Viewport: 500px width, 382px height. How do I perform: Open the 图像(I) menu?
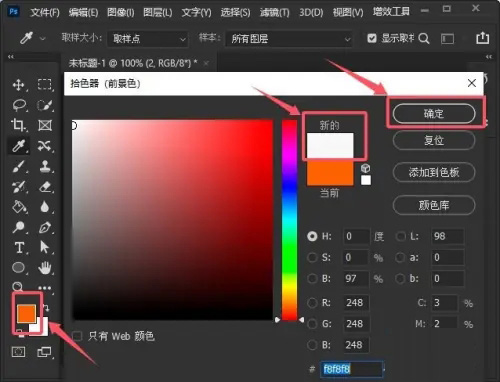point(121,13)
